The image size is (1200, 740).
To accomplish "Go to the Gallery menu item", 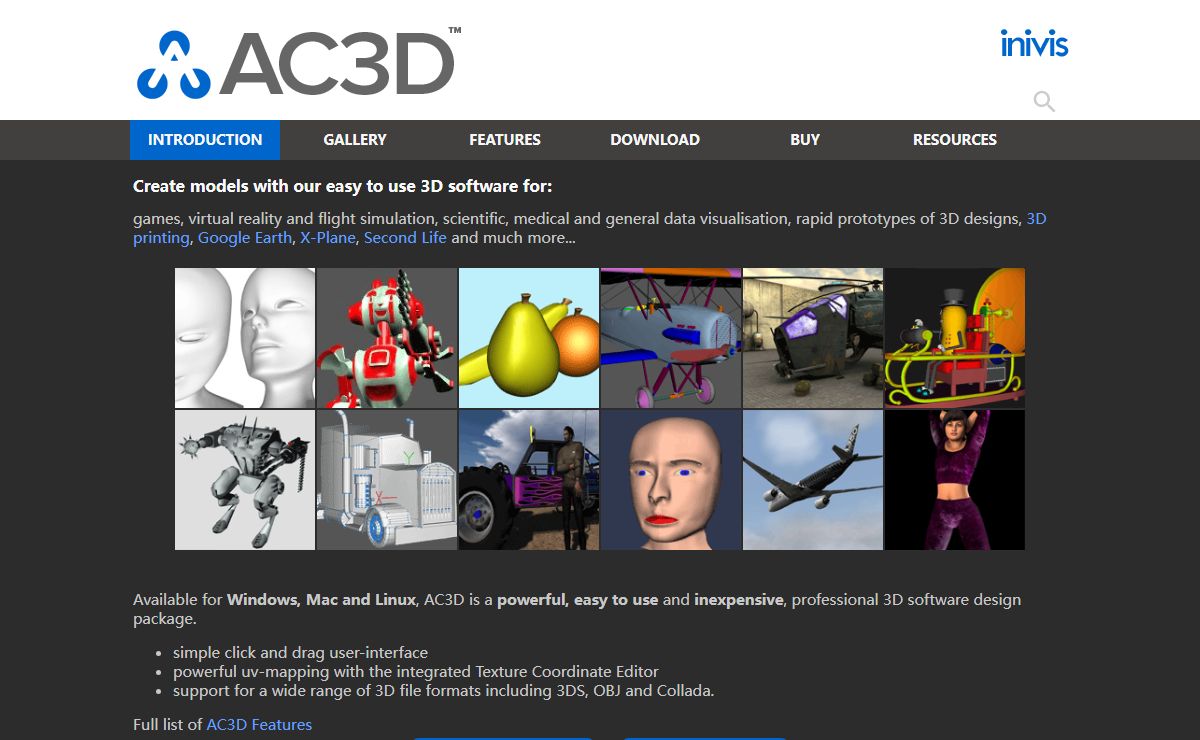I will (355, 140).
